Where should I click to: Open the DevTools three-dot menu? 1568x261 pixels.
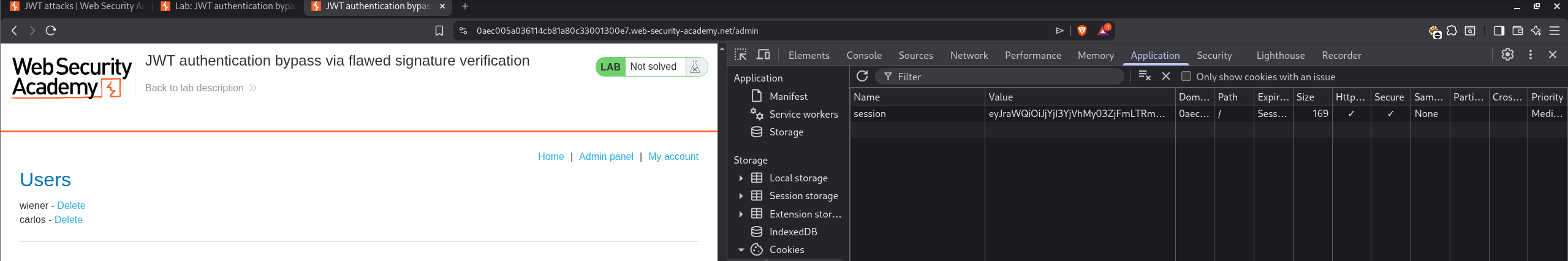tap(1530, 55)
